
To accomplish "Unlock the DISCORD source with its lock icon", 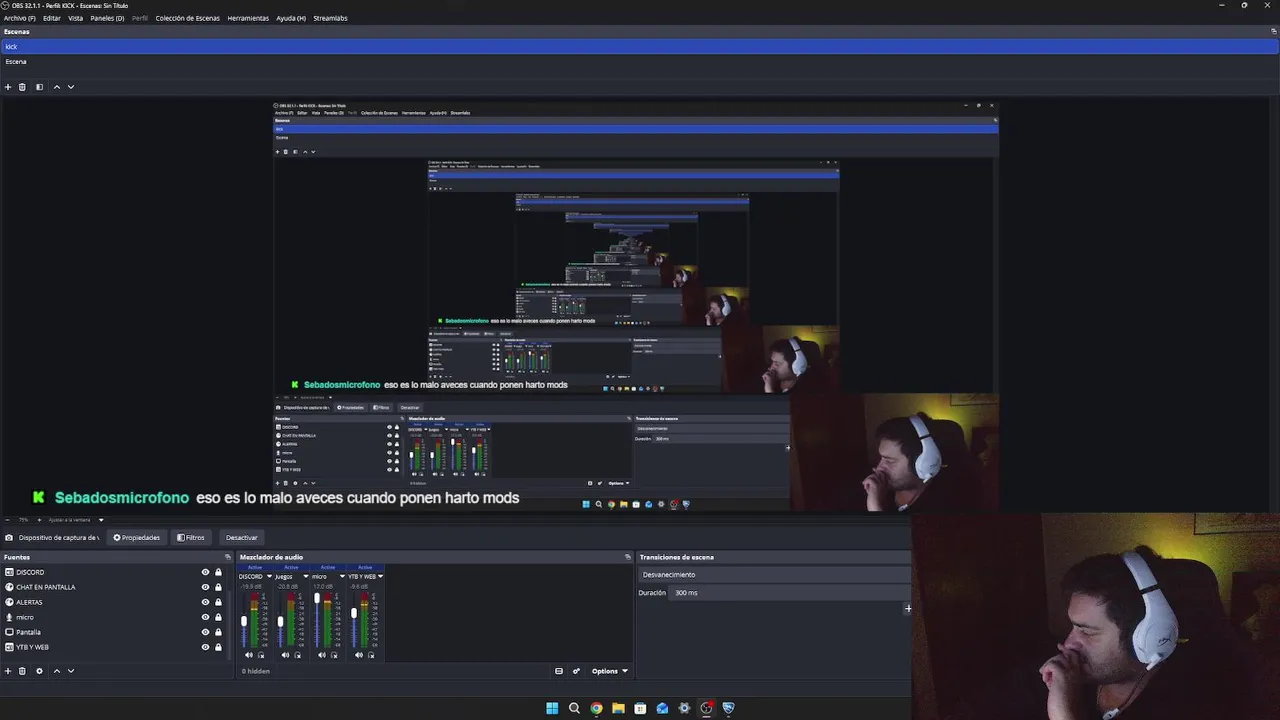I will [x=218, y=572].
